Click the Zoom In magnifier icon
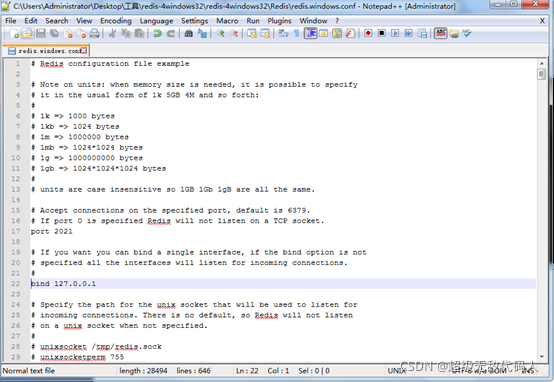Screen dimensions: 554x382 (x=221, y=34)
